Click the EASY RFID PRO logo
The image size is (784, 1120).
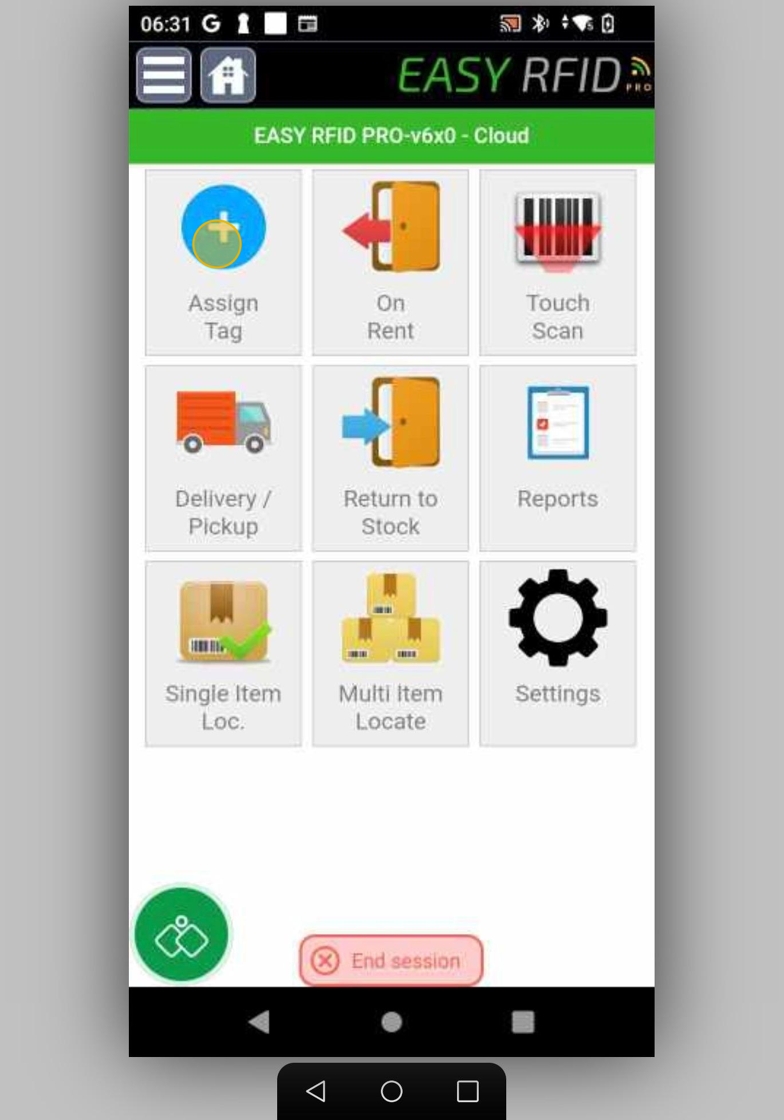pyautogui.click(x=525, y=75)
